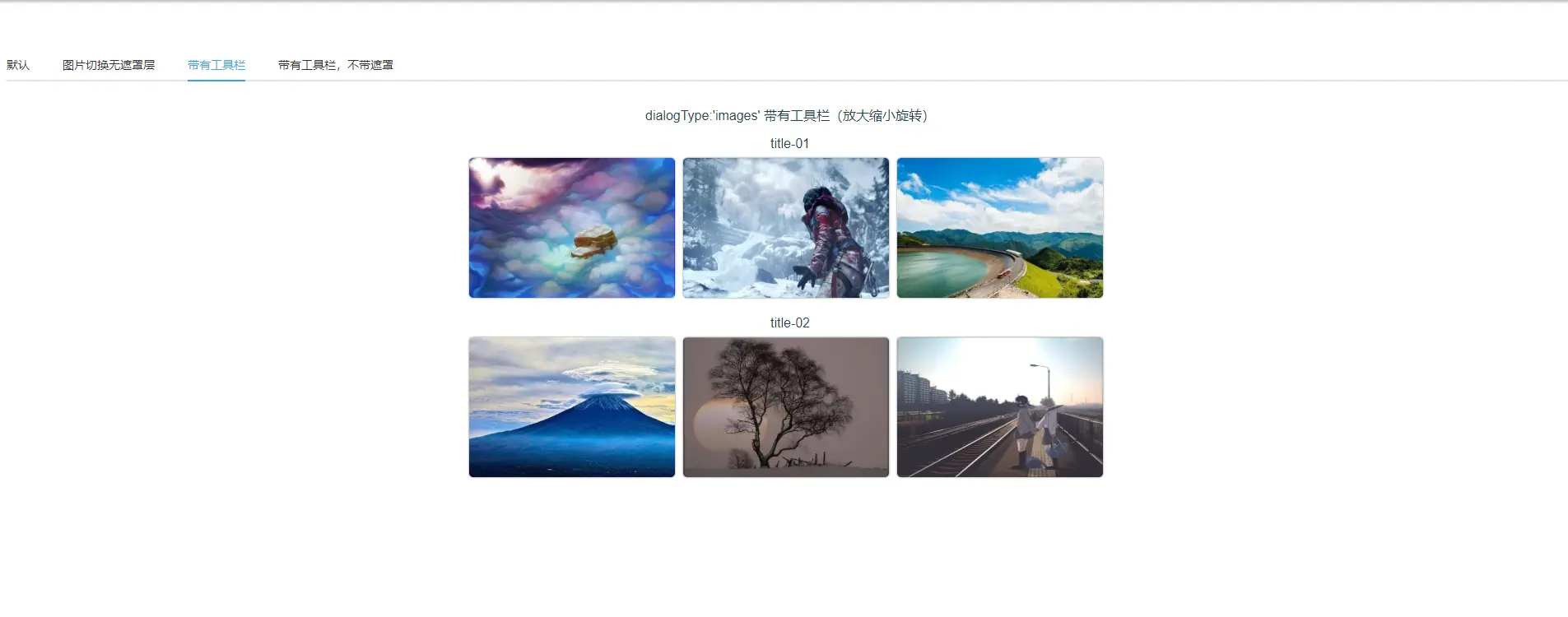Open the snowy climber thumbnail

[x=786, y=228]
